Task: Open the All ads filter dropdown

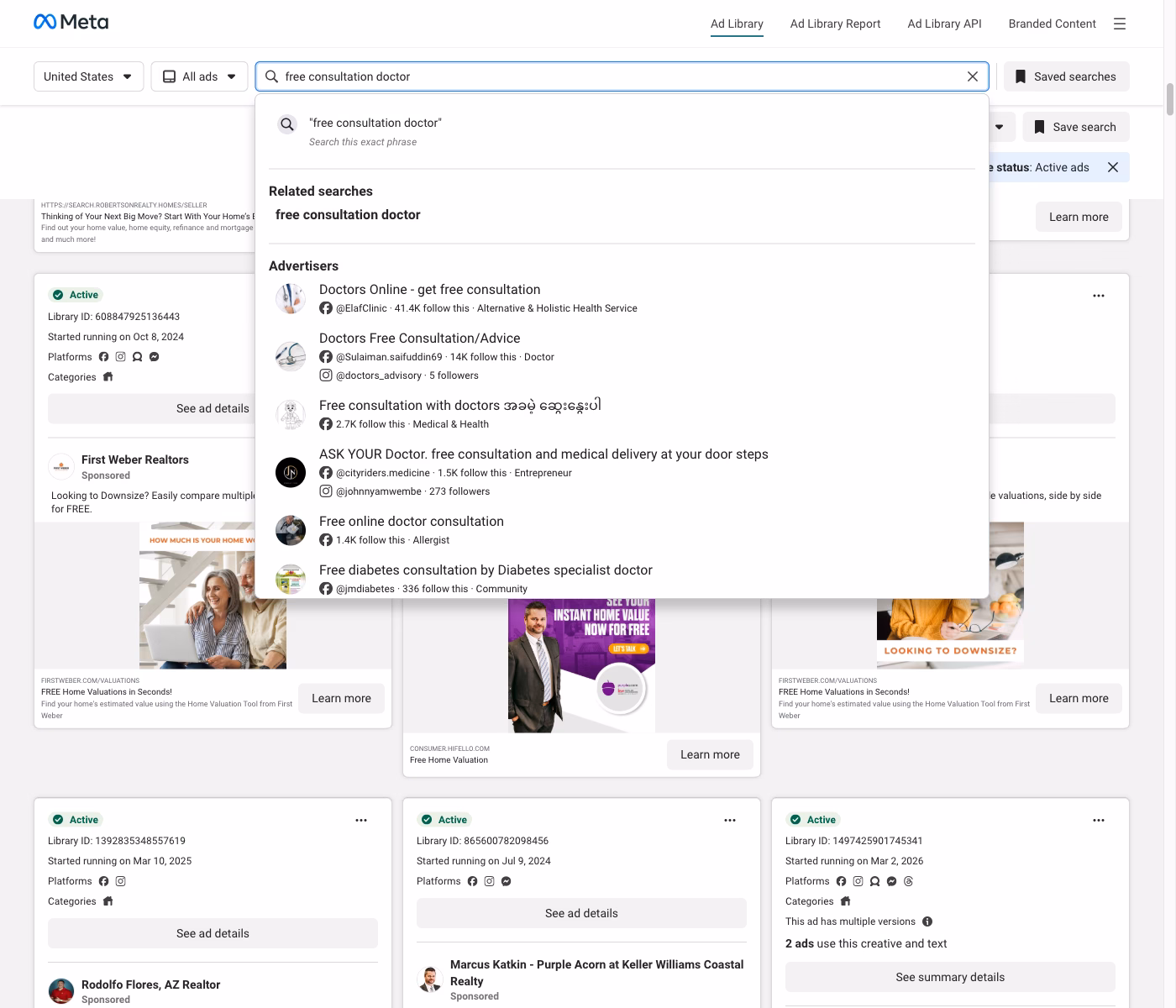Action: tap(199, 76)
